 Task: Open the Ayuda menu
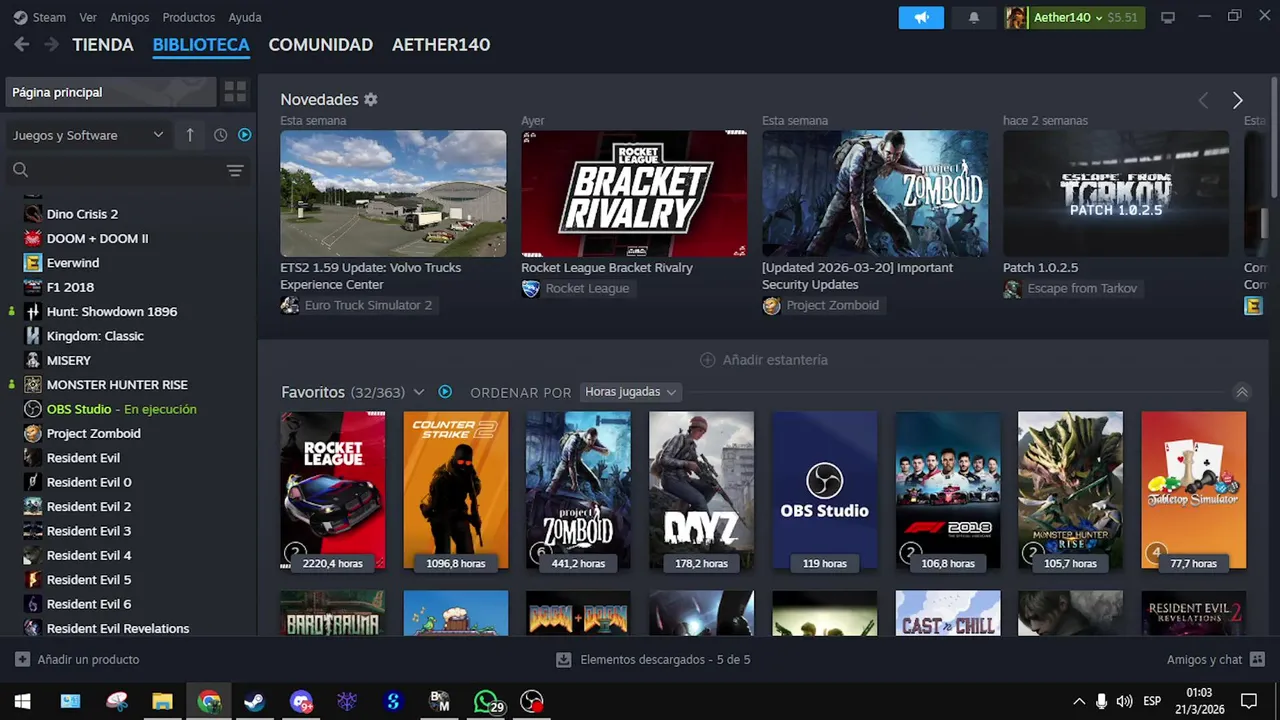tap(245, 17)
